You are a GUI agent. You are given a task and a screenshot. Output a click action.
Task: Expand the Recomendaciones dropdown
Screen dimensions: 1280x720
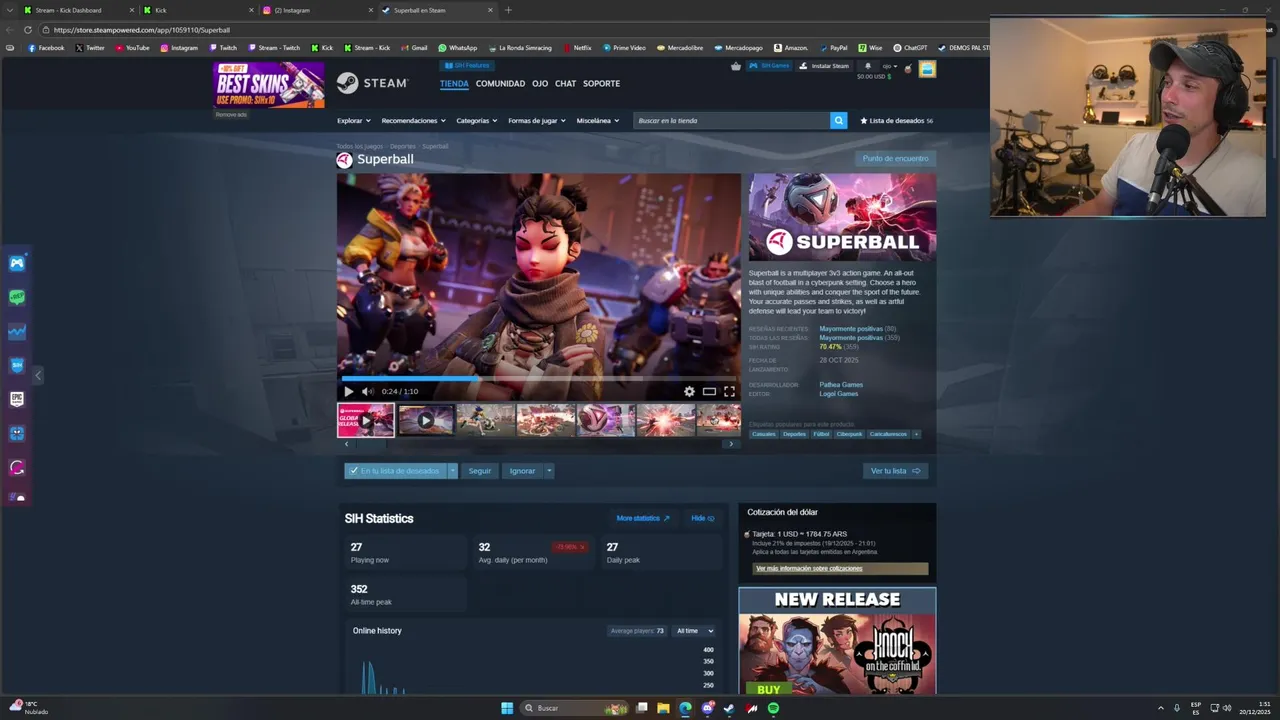click(x=413, y=121)
